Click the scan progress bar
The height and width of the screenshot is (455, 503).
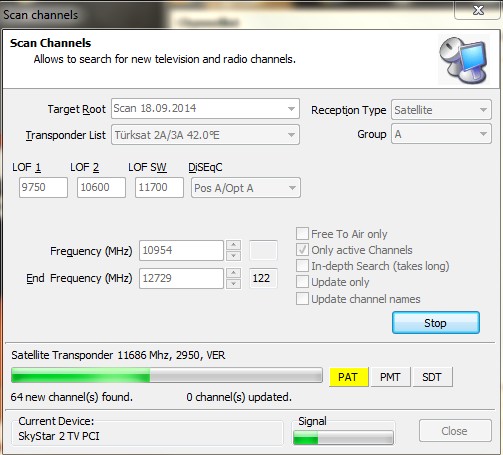[x=167, y=375]
